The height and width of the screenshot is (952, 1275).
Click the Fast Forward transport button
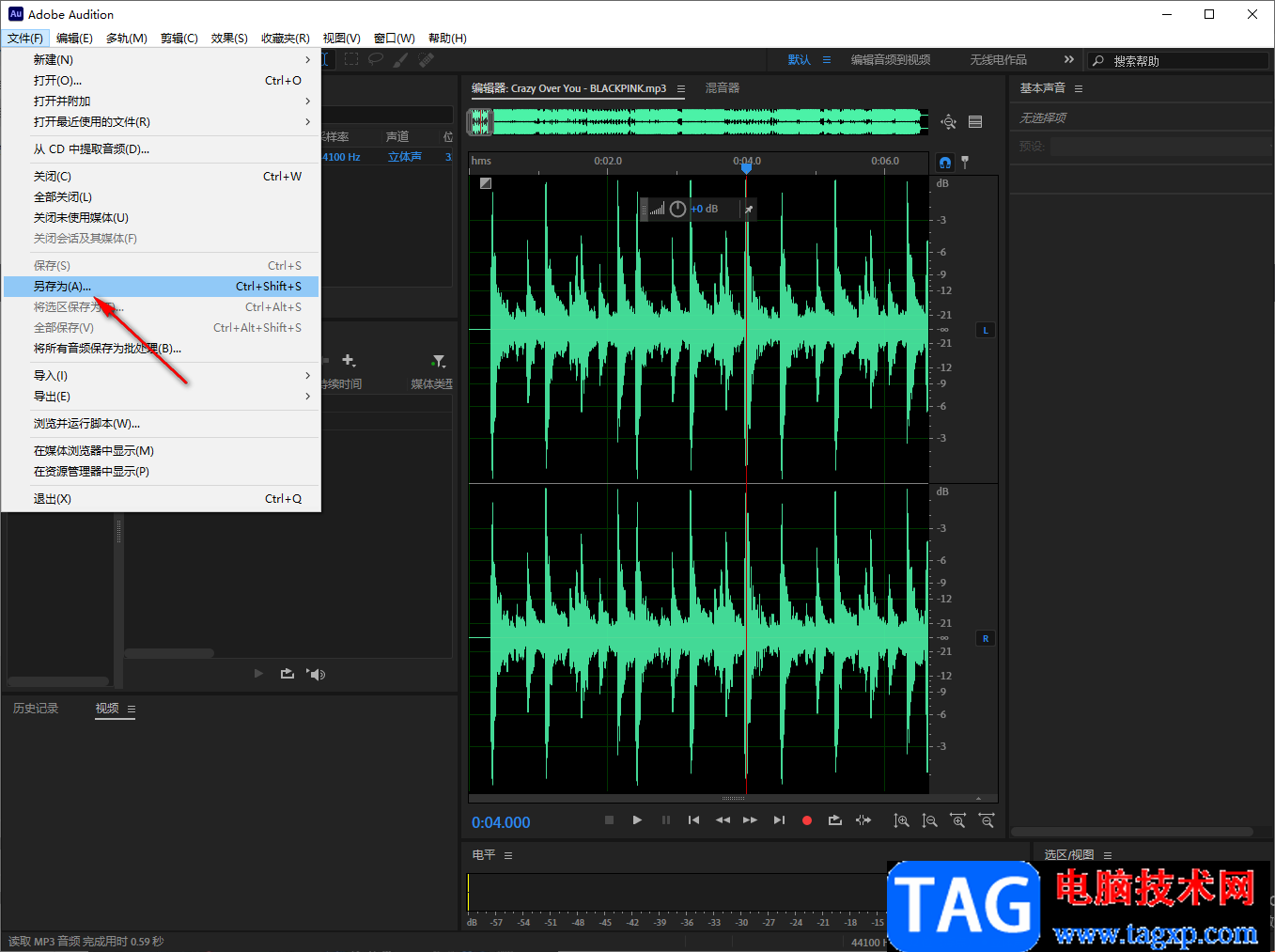coord(750,820)
